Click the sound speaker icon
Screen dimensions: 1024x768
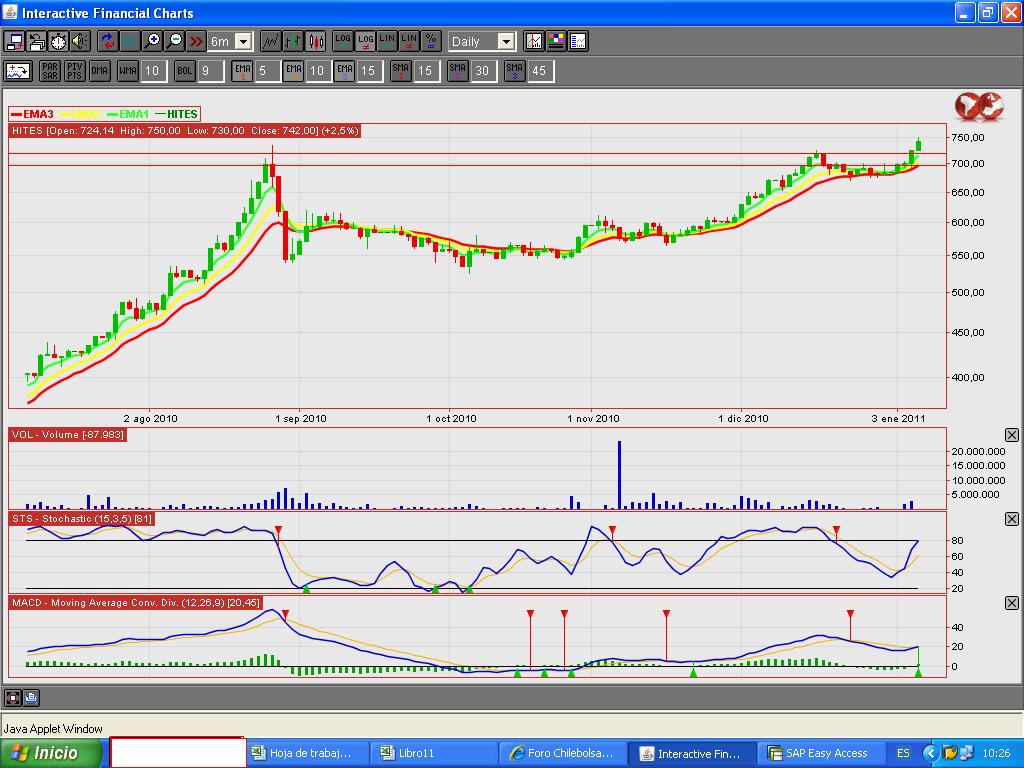point(80,41)
